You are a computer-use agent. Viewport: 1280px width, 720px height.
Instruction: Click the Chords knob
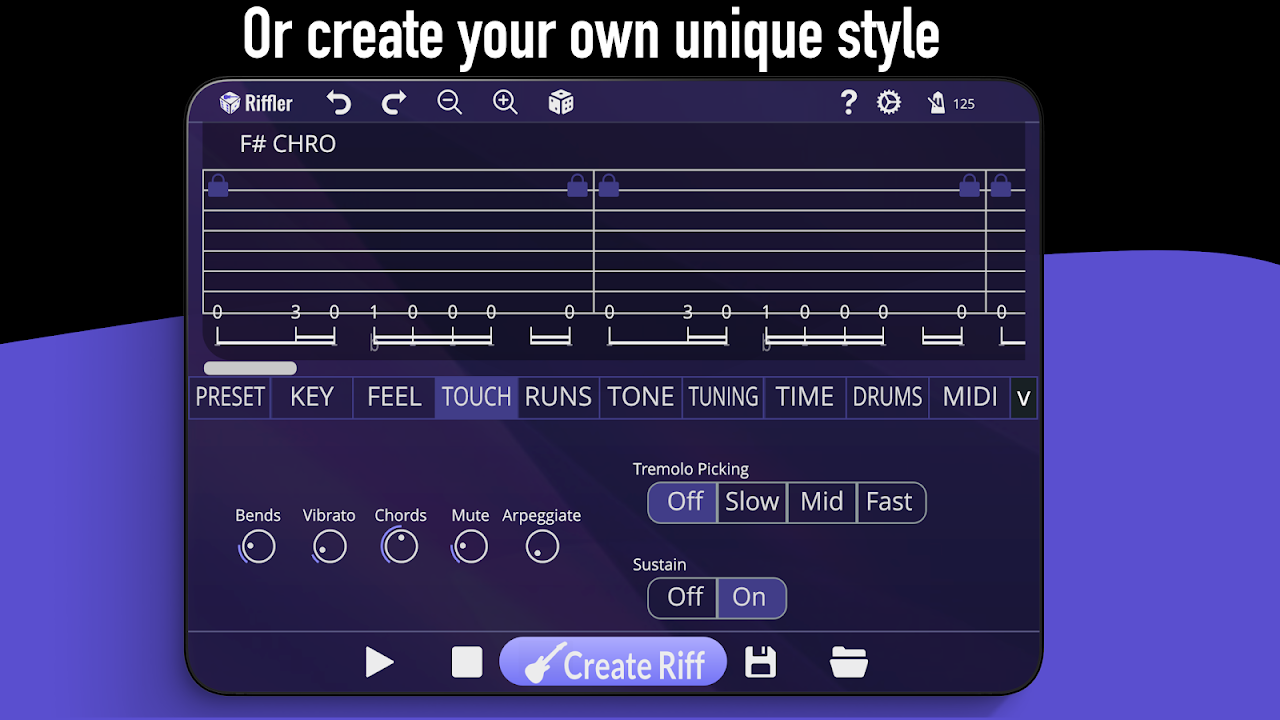pos(400,547)
